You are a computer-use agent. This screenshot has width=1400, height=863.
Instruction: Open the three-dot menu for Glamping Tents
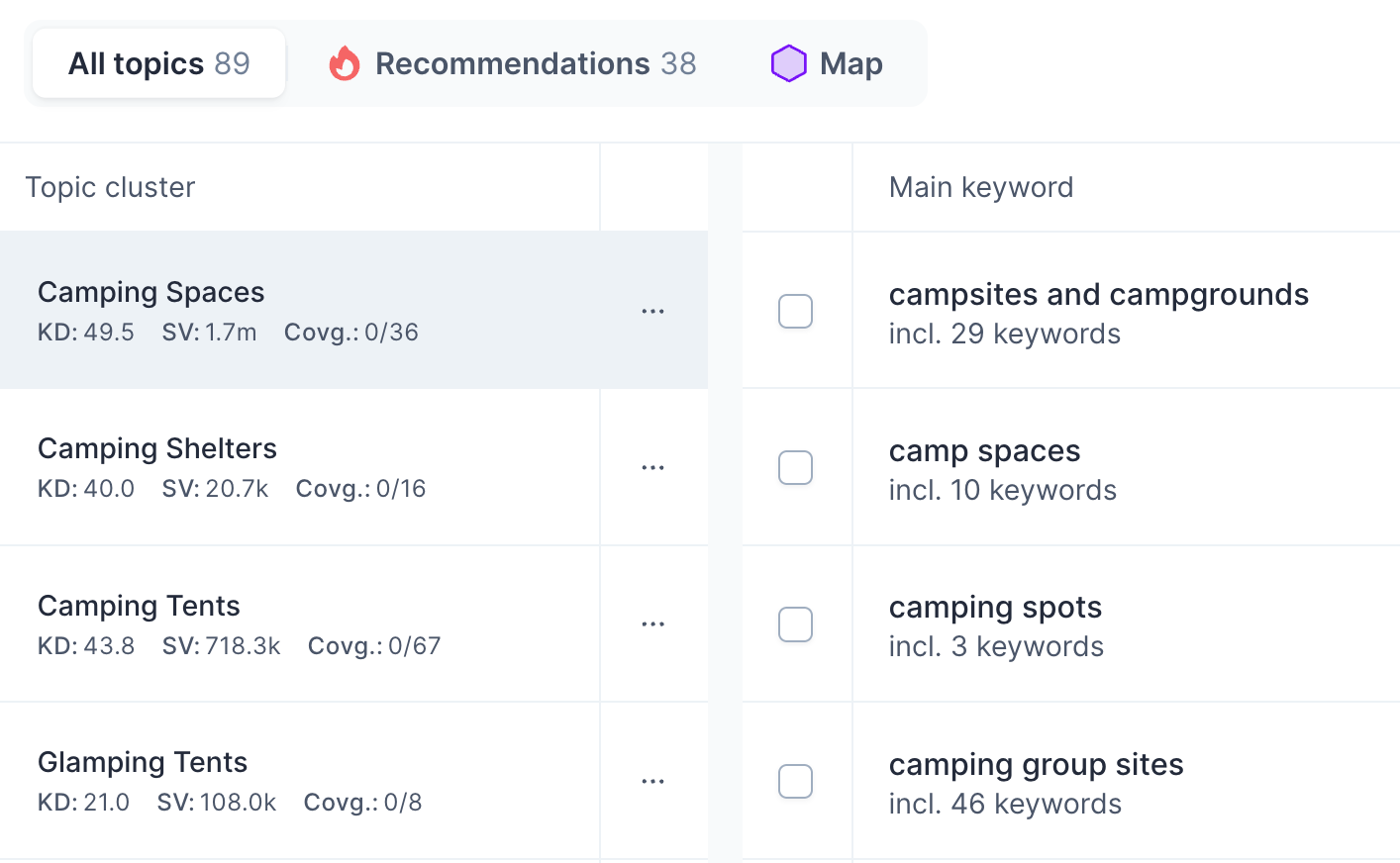click(652, 781)
